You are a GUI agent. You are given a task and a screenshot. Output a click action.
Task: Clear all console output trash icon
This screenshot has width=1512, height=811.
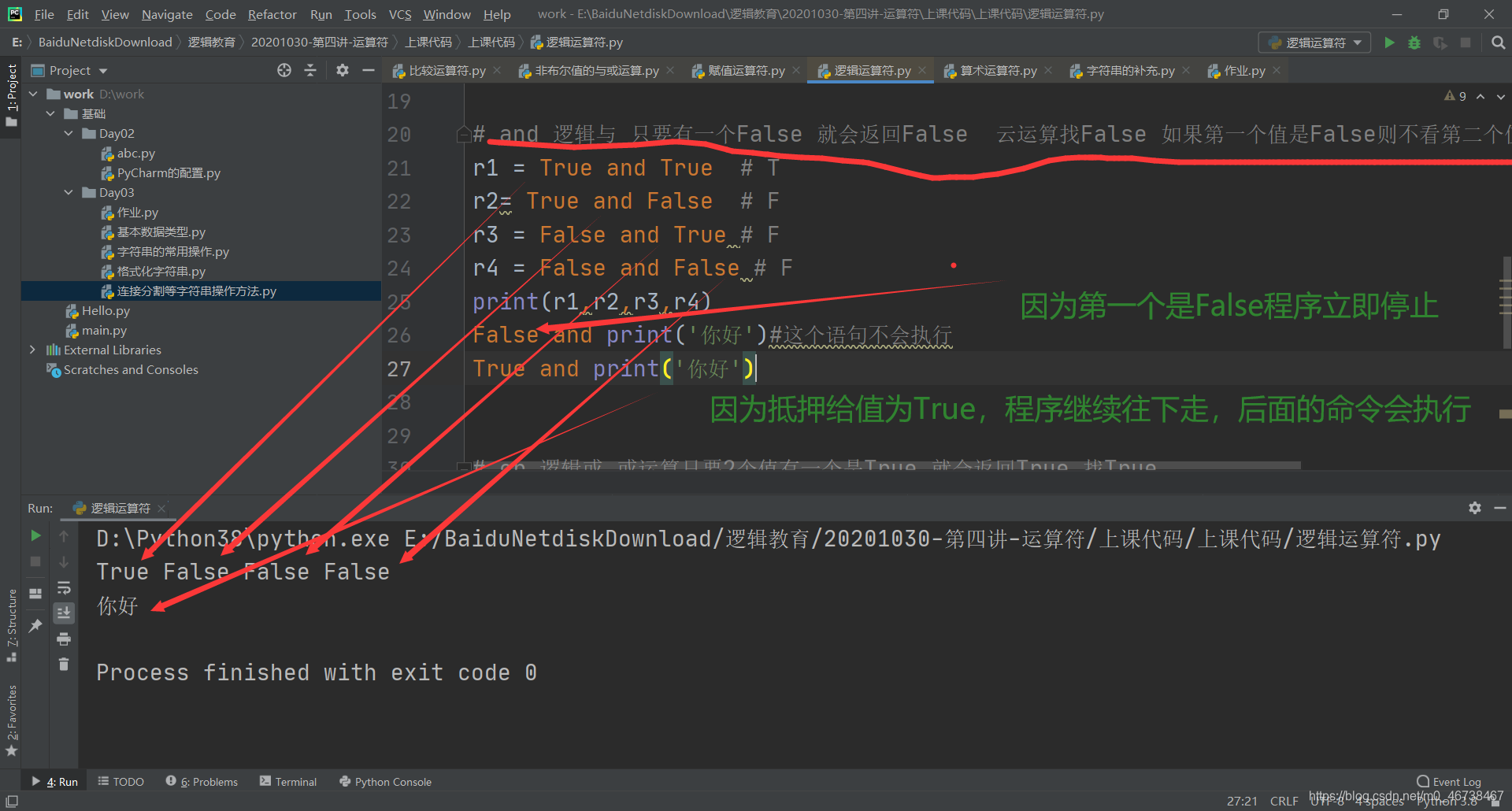click(64, 665)
